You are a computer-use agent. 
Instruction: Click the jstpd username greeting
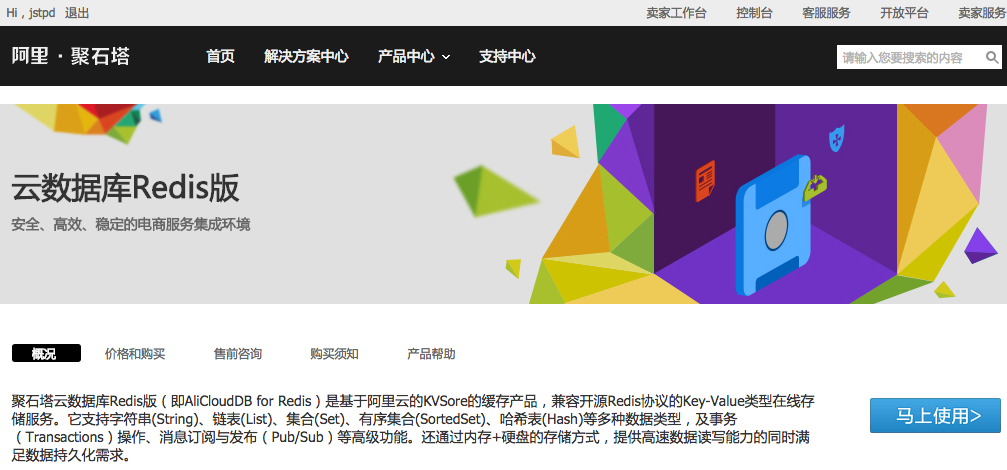(x=31, y=13)
